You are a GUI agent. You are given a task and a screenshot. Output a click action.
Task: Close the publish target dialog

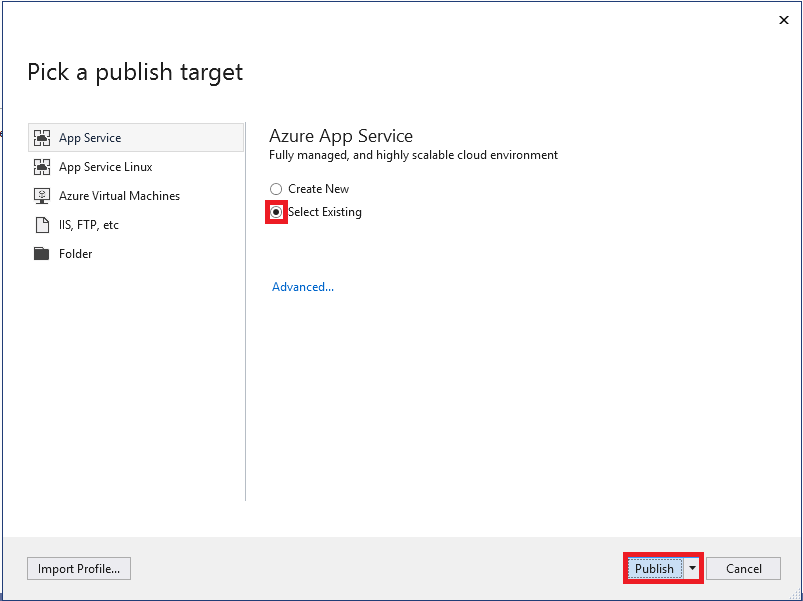(784, 20)
